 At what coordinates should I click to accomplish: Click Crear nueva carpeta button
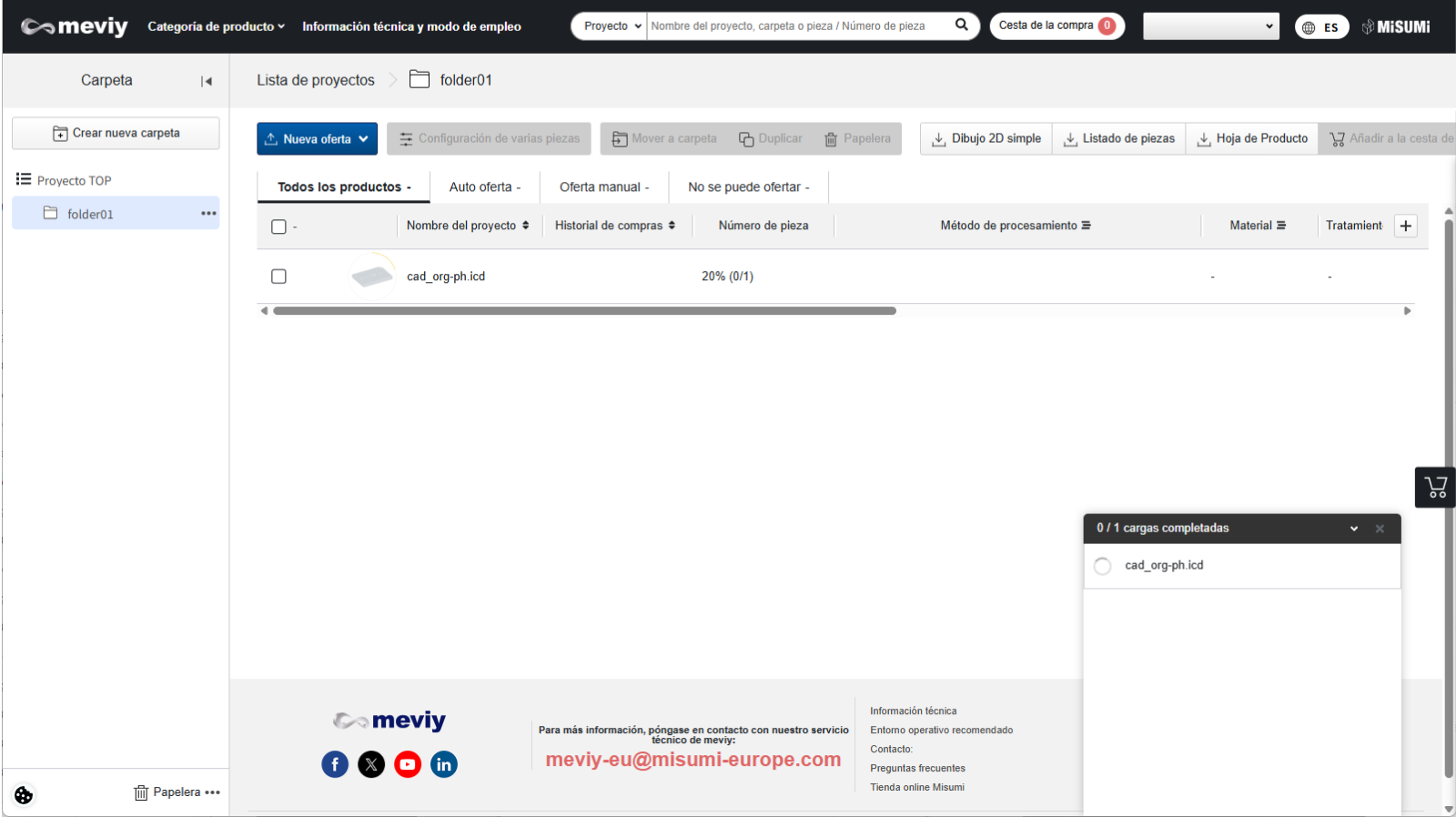(116, 133)
